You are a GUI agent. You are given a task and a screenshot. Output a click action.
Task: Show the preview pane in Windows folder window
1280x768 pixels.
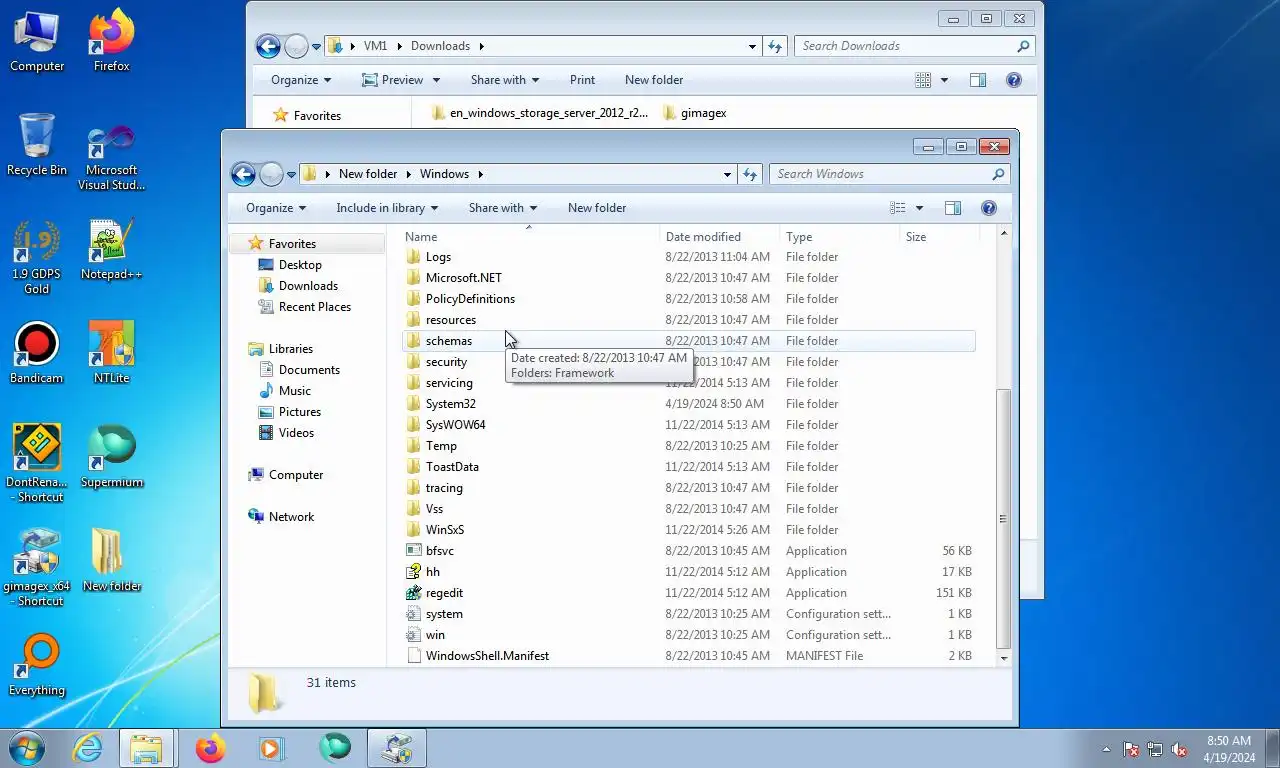(953, 208)
